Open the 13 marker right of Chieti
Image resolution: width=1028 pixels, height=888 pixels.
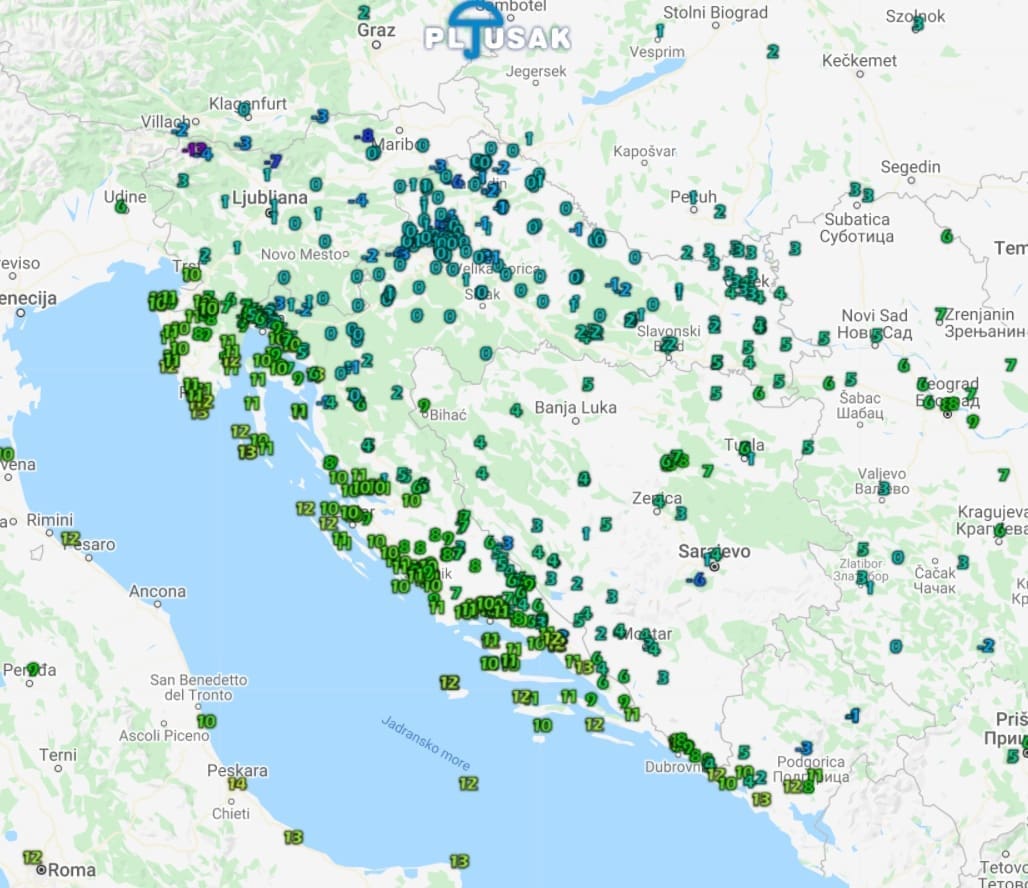(293, 837)
